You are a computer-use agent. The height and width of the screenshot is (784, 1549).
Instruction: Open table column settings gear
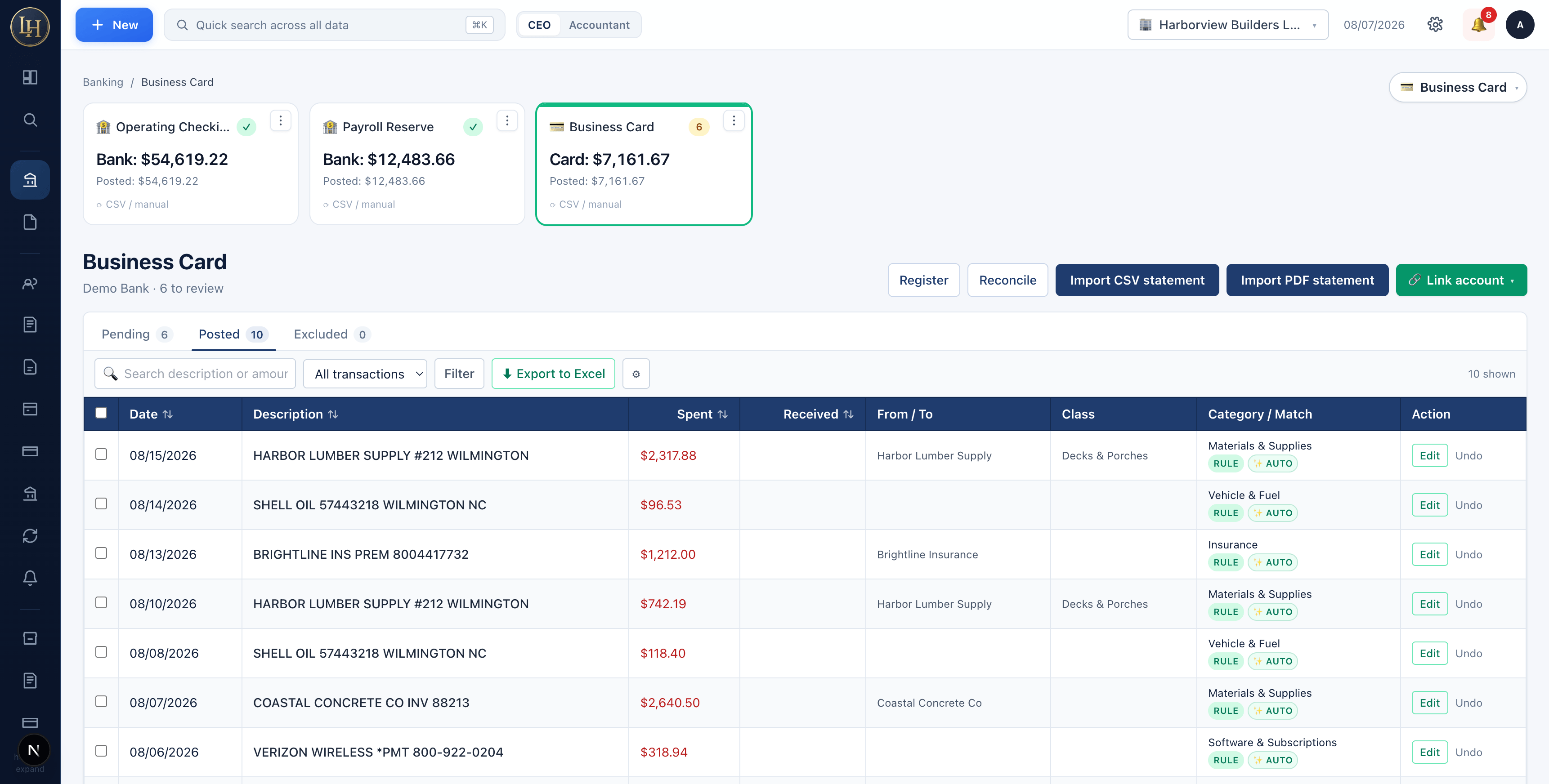click(636, 374)
